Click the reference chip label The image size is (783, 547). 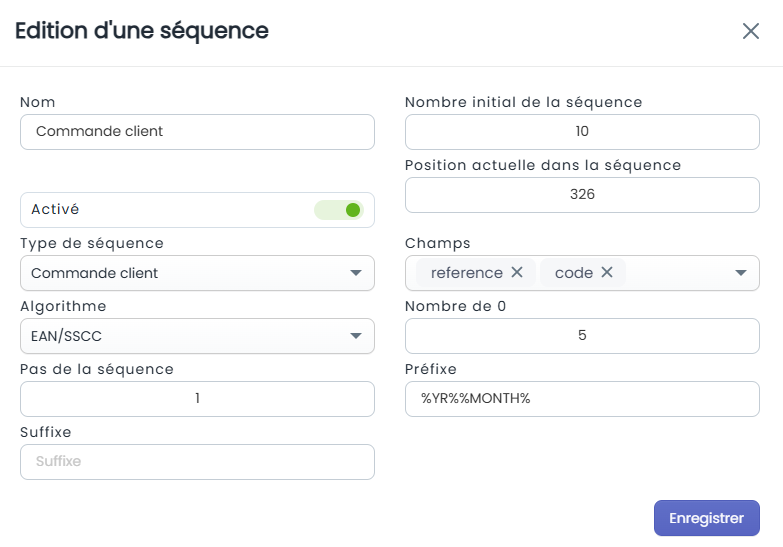coord(466,273)
